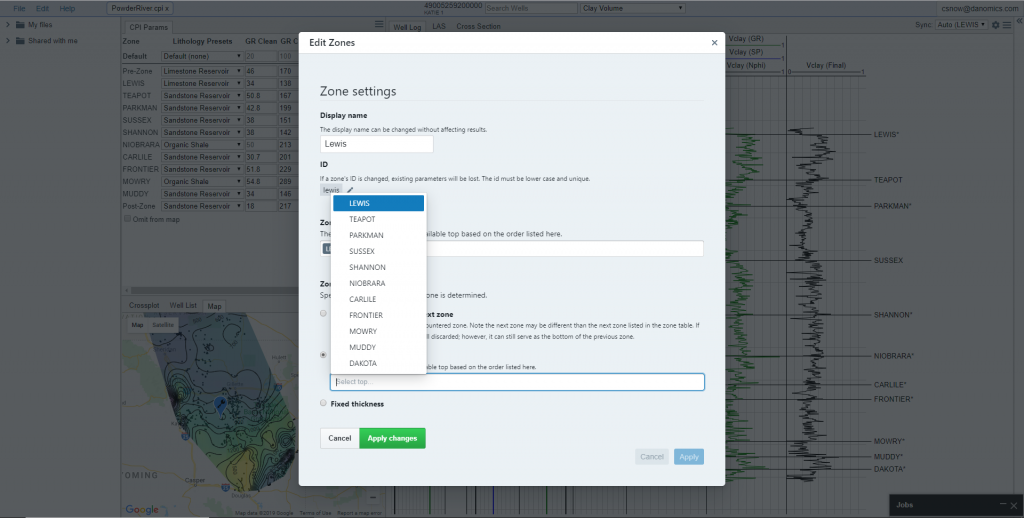Choose PARKMAN in the top dropdown list

[x=379, y=235]
